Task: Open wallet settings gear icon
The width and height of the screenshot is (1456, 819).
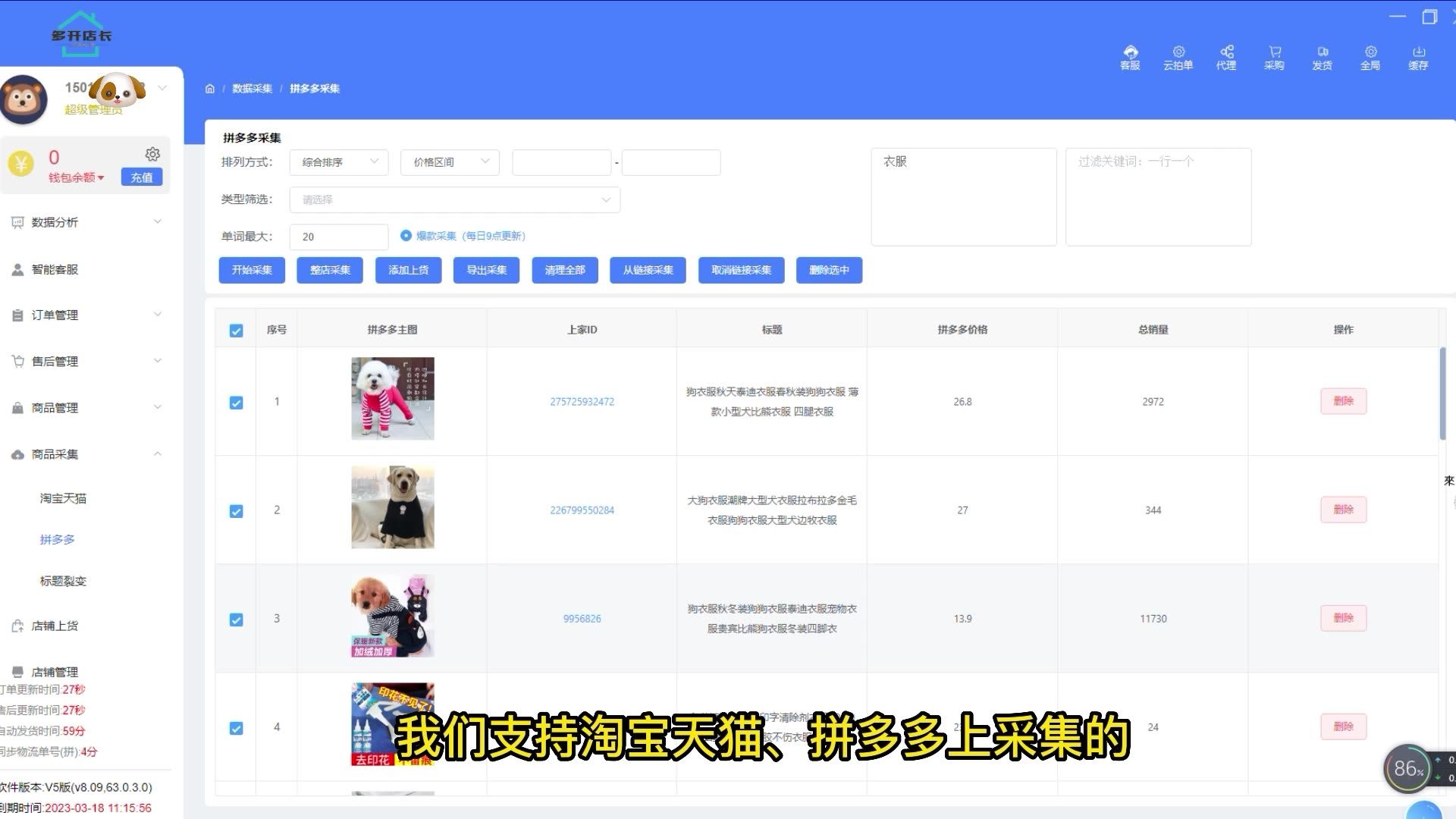Action: pyautogui.click(x=152, y=155)
